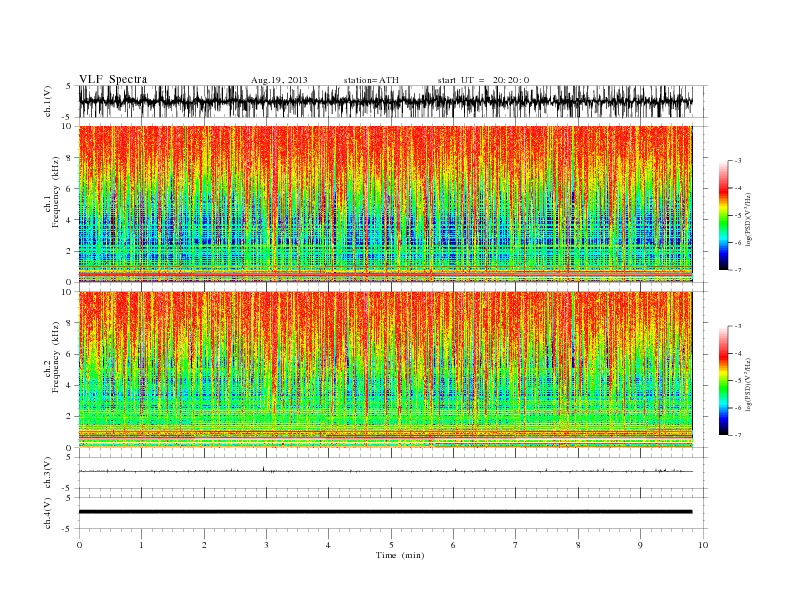Viewport: 792px width, 612px height.
Task: Click the "ch.3(V)" axis label
Action: coord(48,473)
